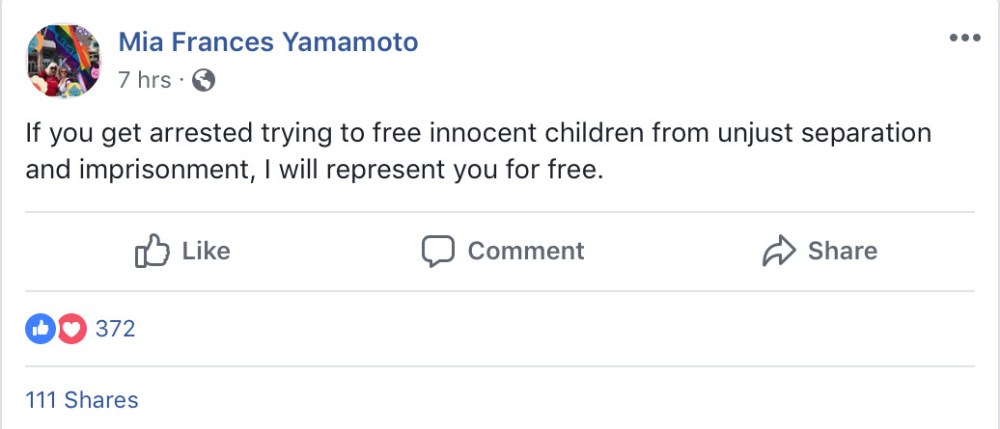The image size is (1000, 429).
Task: View the 372 reactions count
Action: coord(115,328)
